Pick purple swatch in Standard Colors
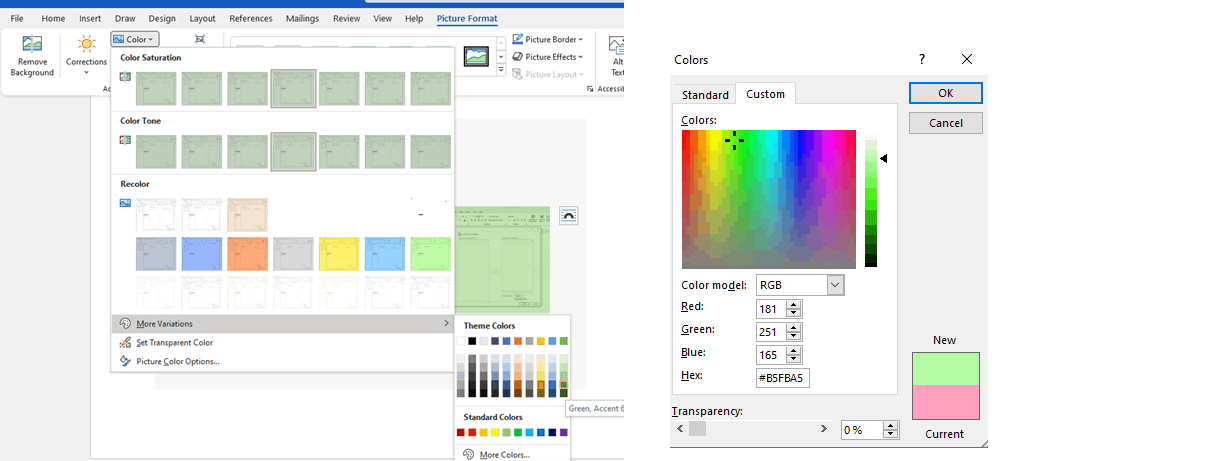This screenshot has width=1228, height=461. [563, 432]
